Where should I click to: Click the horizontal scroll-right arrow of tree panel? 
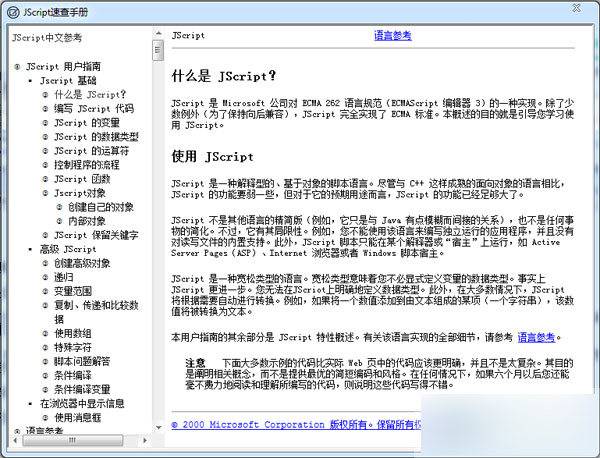[145, 440]
